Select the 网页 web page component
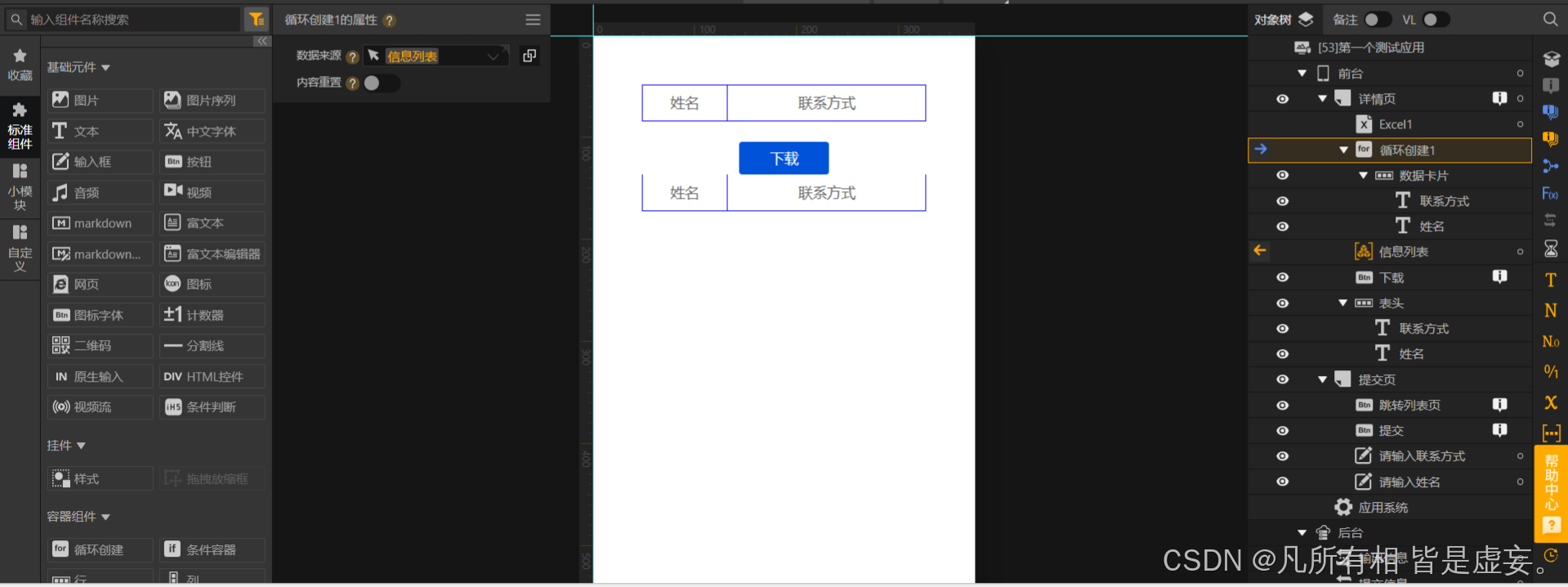1568x587 pixels. pos(100,285)
